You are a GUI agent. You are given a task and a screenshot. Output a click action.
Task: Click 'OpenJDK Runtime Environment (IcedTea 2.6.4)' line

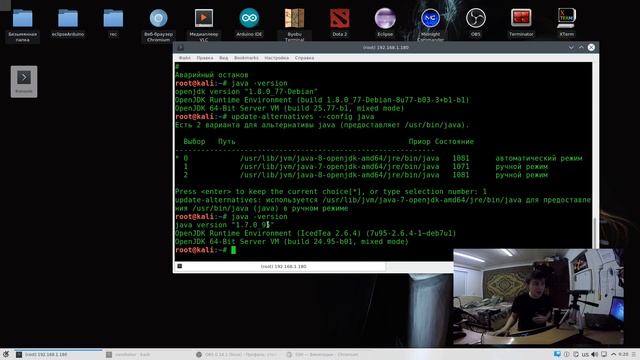(x=316, y=233)
